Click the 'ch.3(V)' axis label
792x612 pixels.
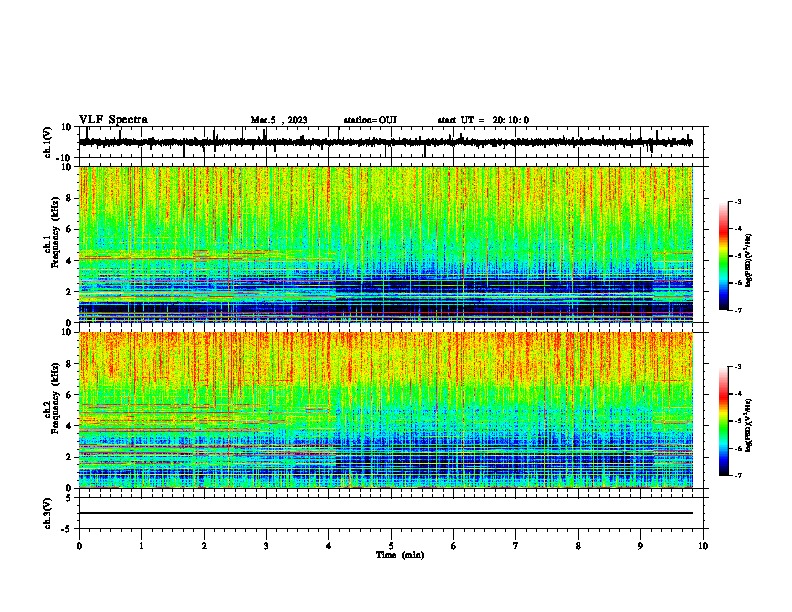click(x=48, y=513)
